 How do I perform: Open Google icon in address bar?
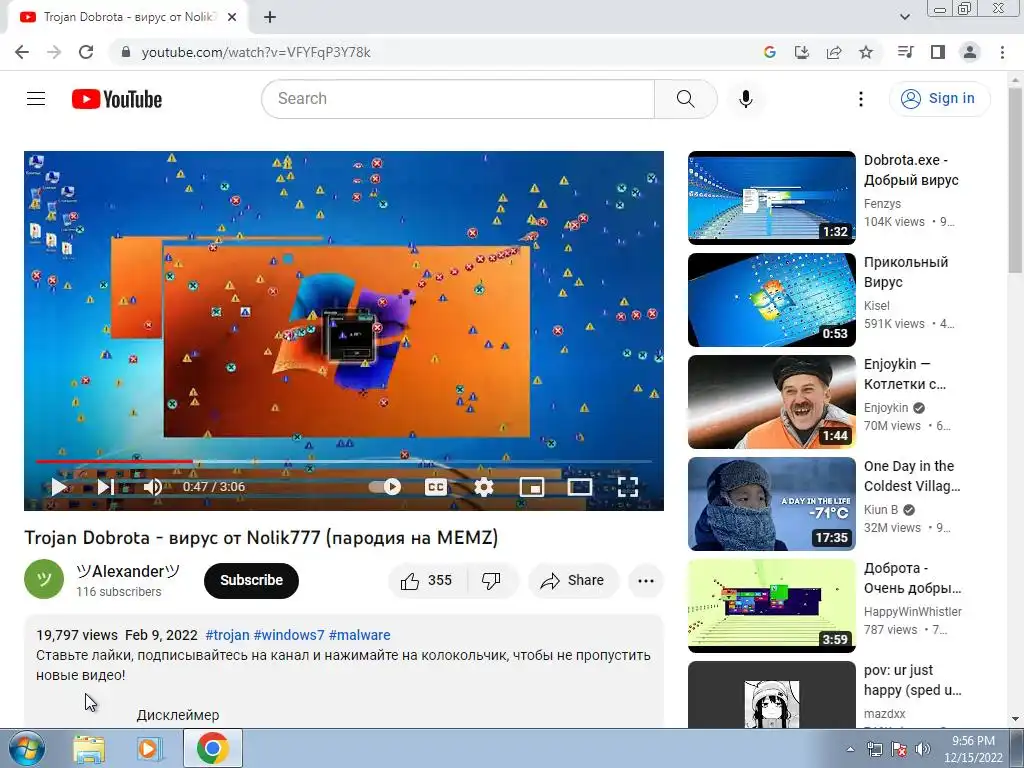pos(770,52)
